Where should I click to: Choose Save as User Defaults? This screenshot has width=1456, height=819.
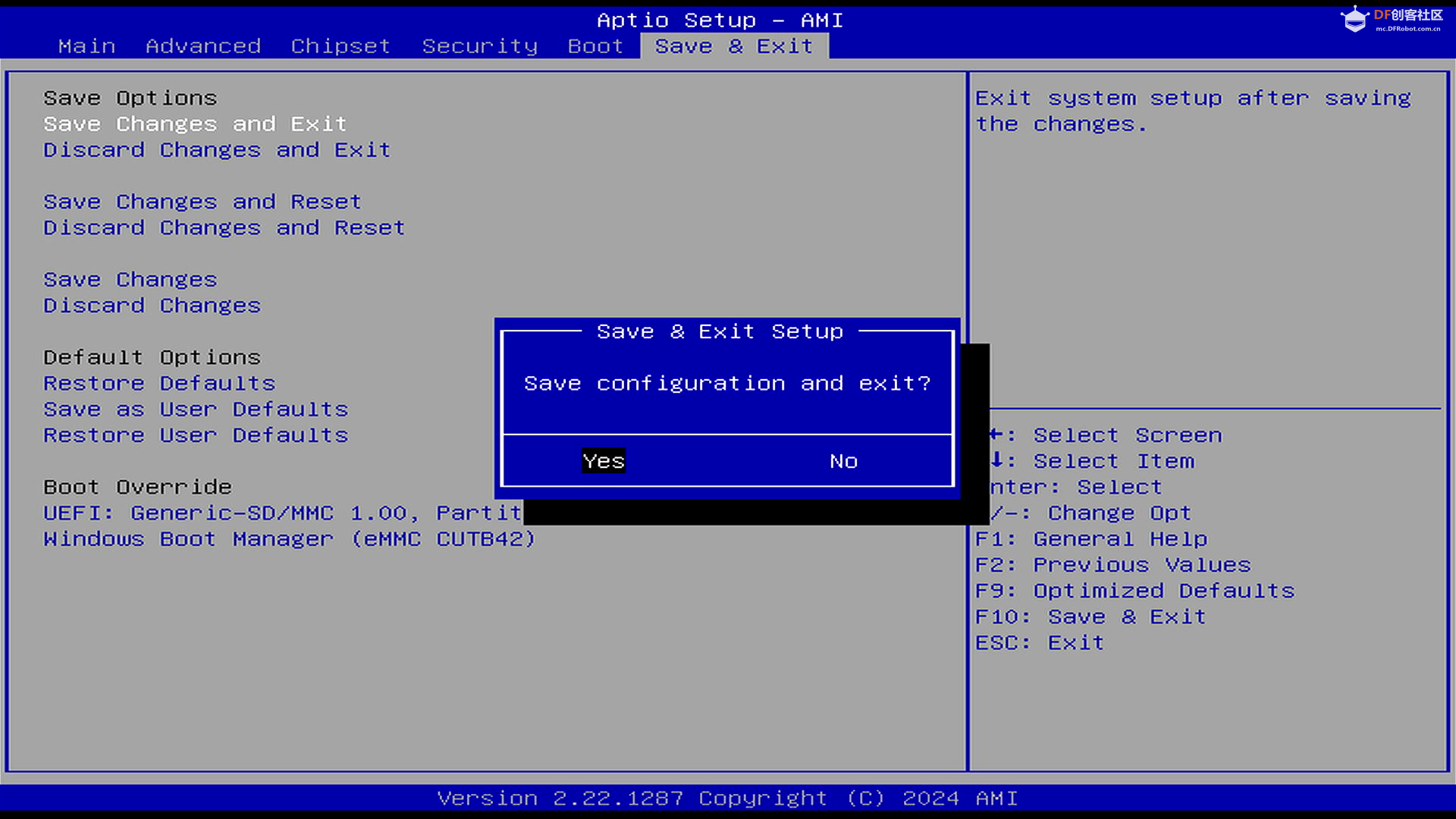coord(196,409)
